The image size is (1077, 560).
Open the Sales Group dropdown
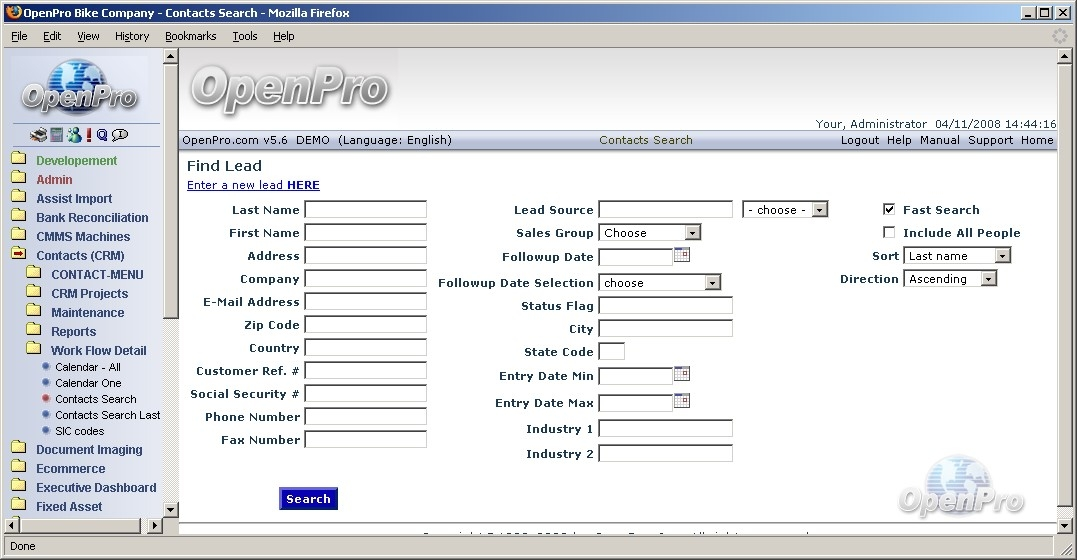coord(650,233)
